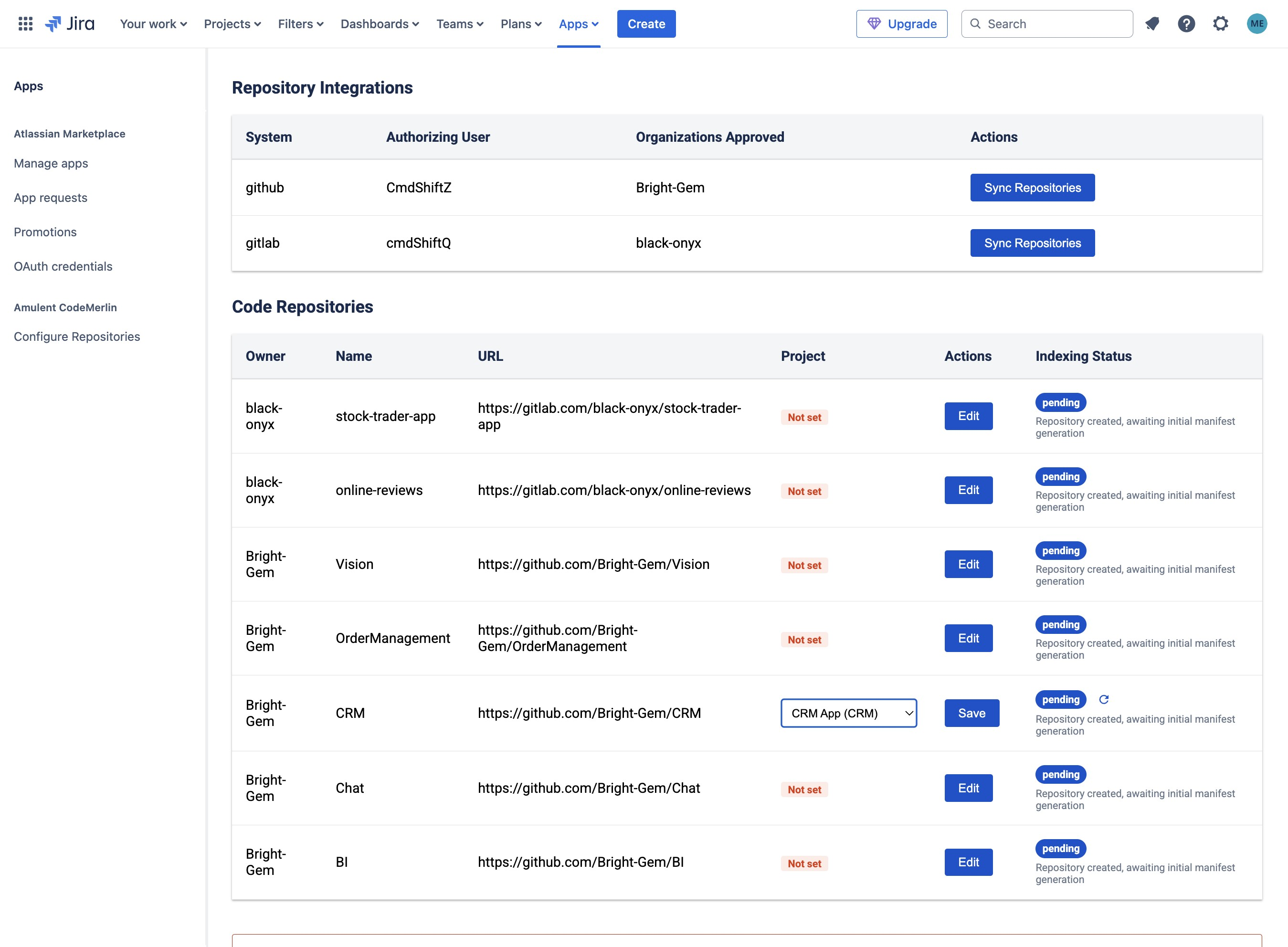This screenshot has height=947, width=1288.
Task: Click the Not set badge for Chat
Action: (x=804, y=789)
